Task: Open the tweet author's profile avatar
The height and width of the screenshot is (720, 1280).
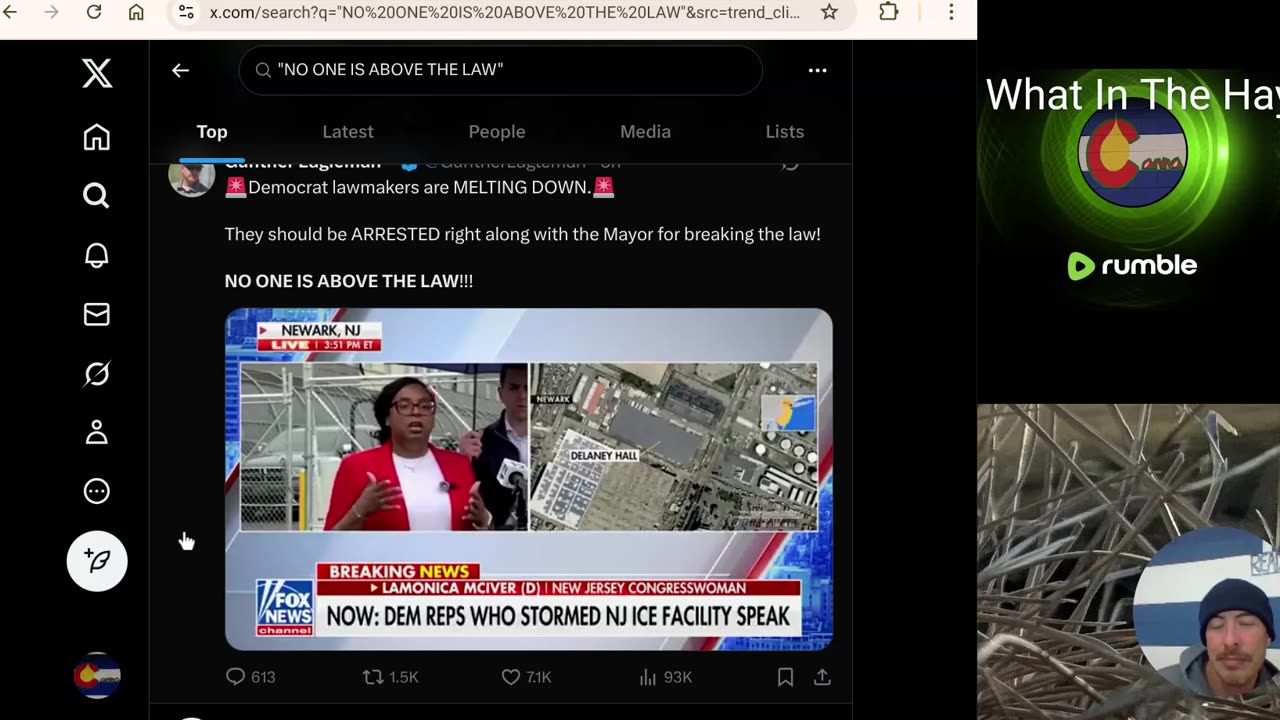Action: tap(191, 178)
